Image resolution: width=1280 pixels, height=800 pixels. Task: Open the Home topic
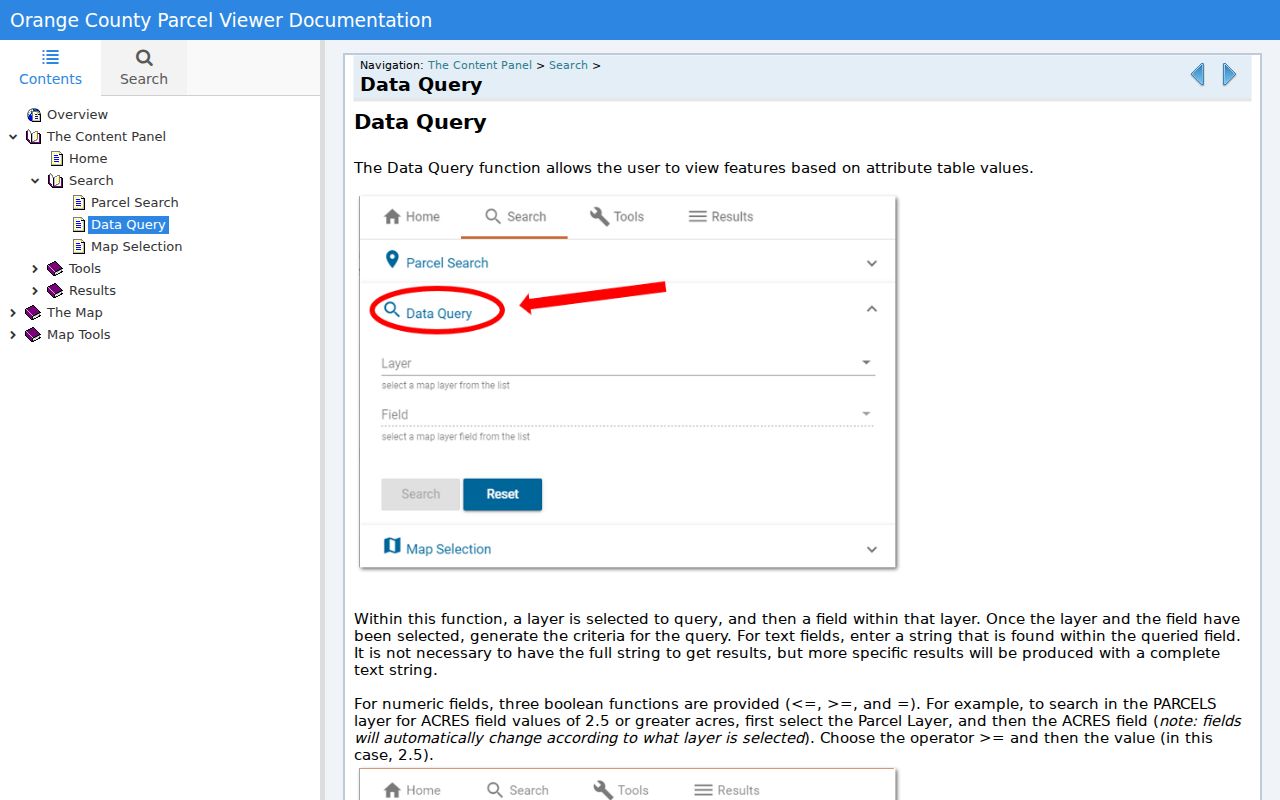point(88,159)
